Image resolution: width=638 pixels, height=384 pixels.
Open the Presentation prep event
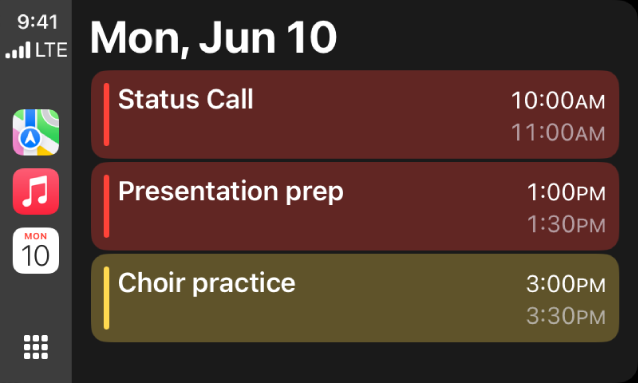tap(355, 206)
